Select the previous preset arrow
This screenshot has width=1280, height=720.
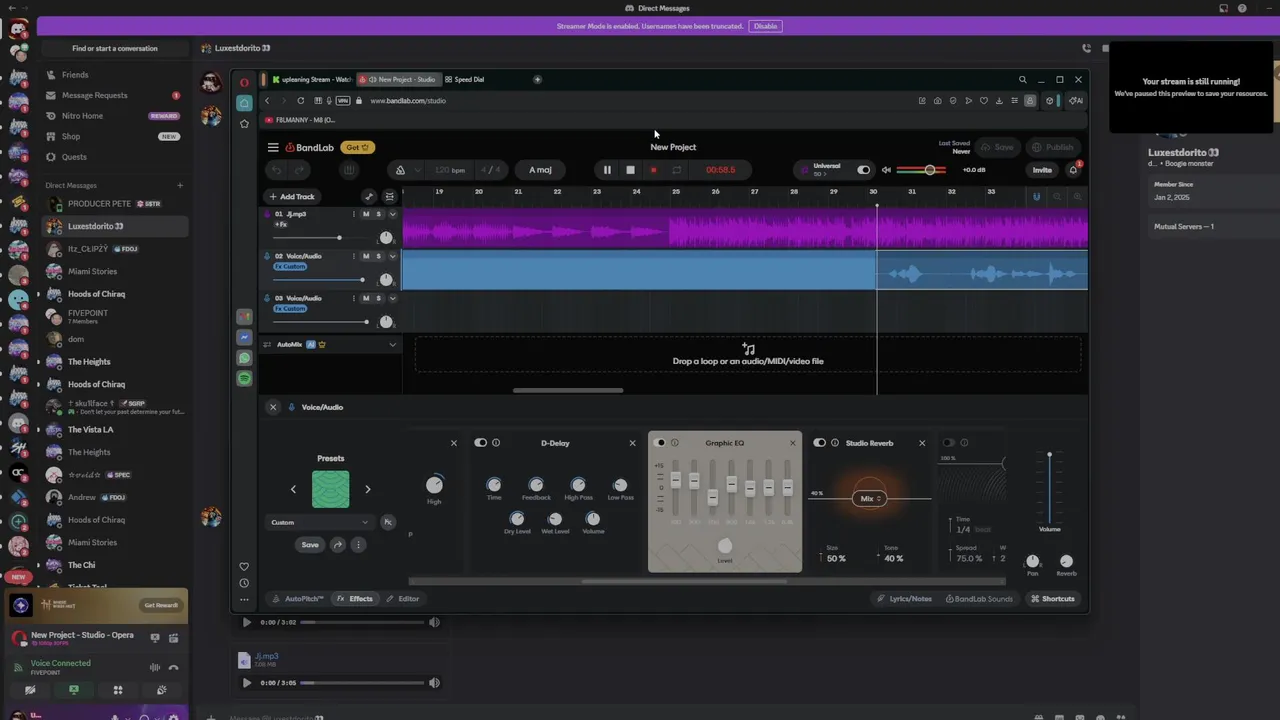(x=293, y=489)
